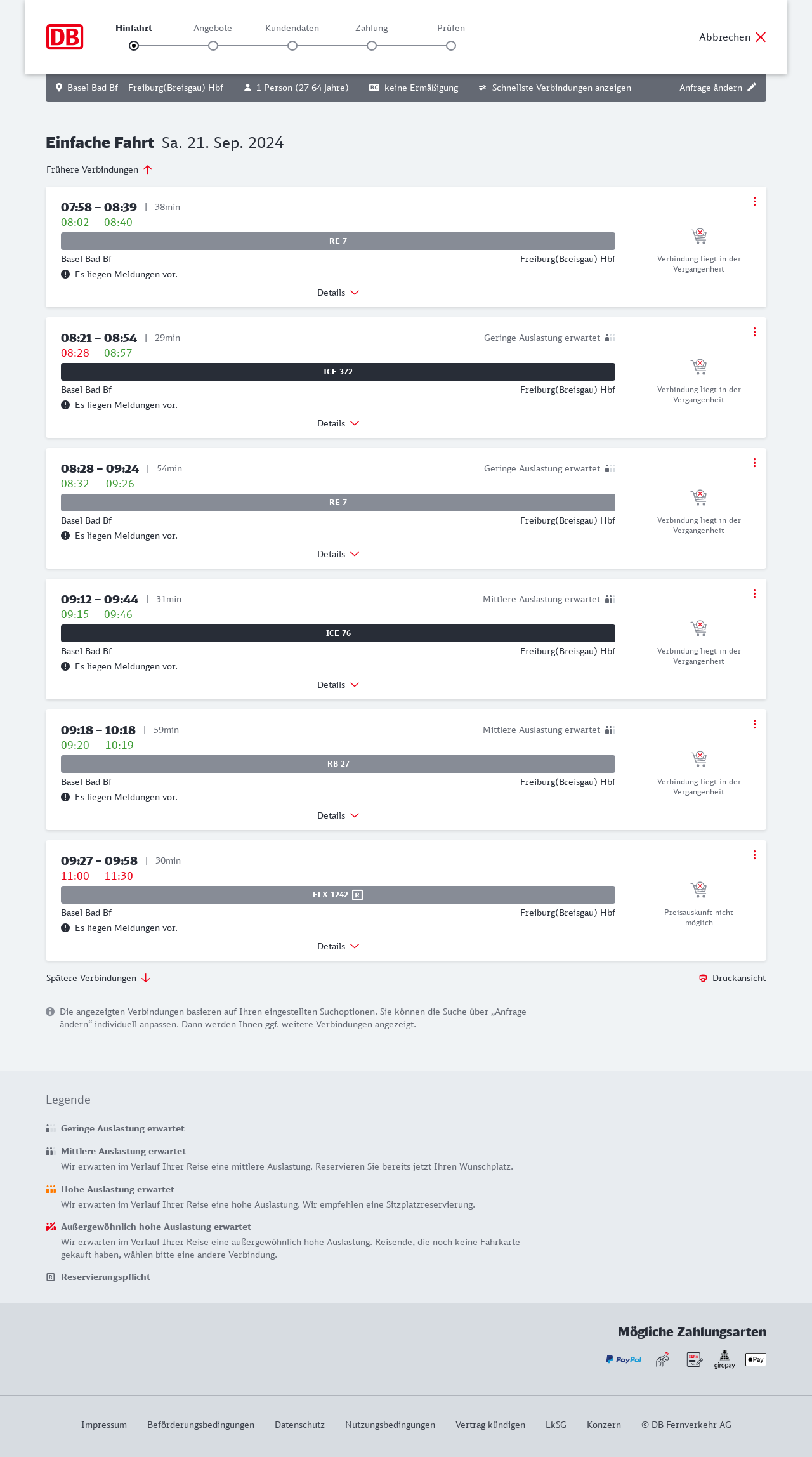The image size is (812, 1457).
Task: Click the red X cancel icon
Action: point(761,37)
